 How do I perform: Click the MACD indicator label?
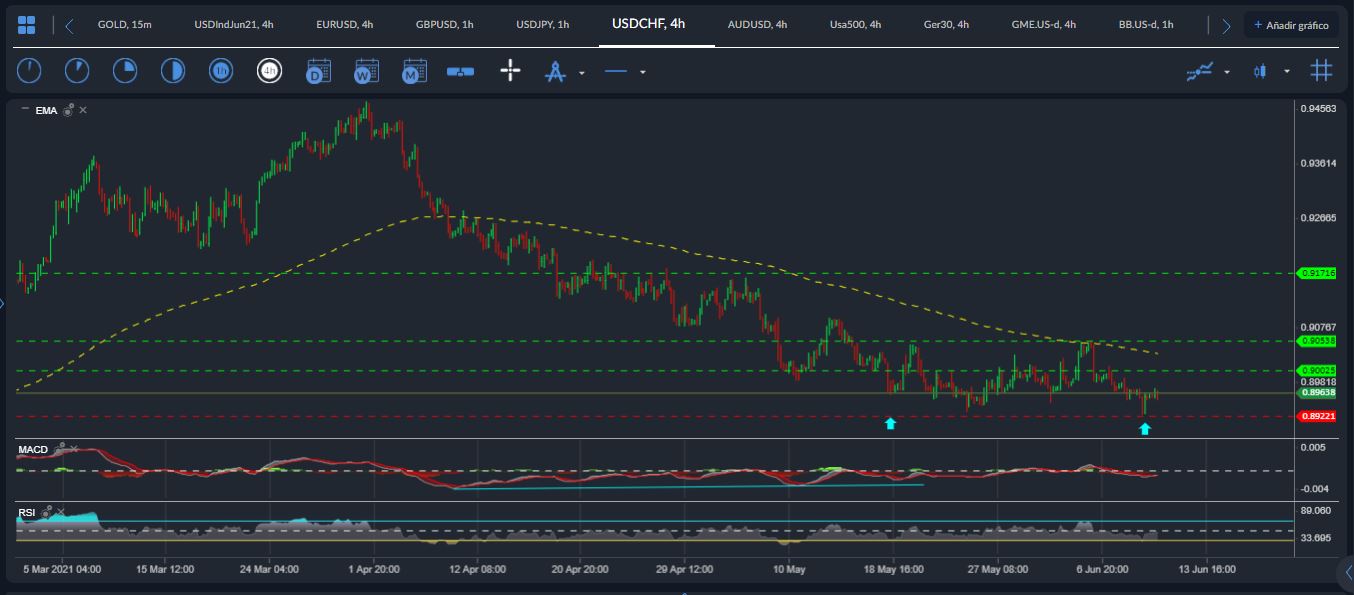(x=33, y=449)
